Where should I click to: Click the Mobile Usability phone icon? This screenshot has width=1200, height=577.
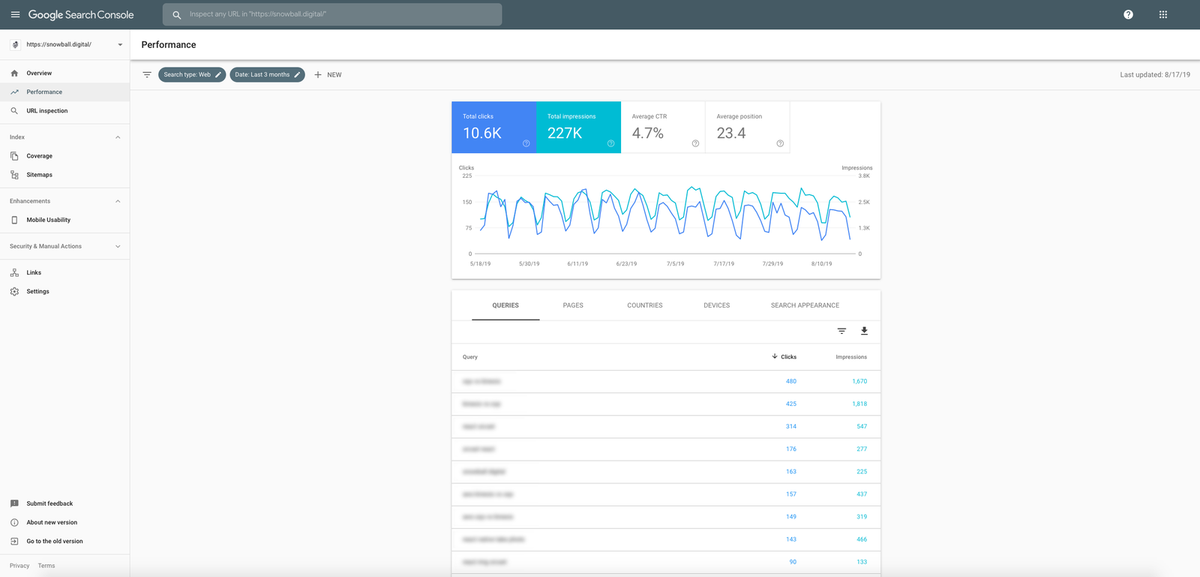[x=14, y=220]
